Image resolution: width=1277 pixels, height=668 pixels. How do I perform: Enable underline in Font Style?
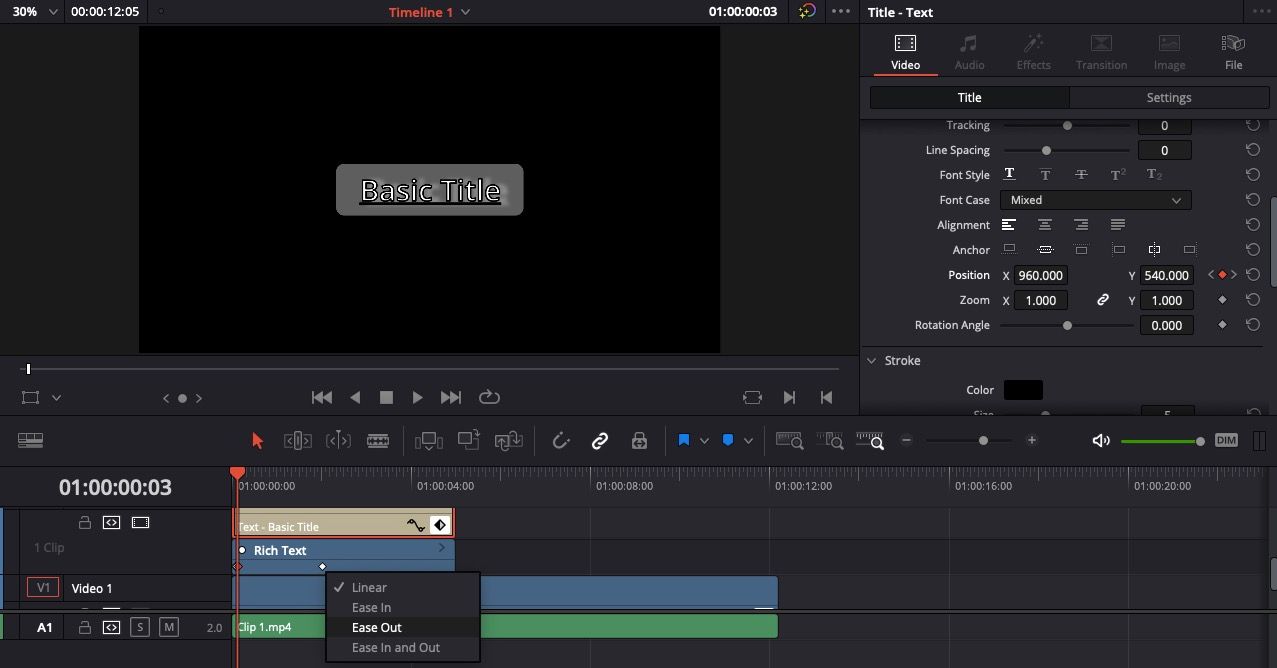(1009, 174)
